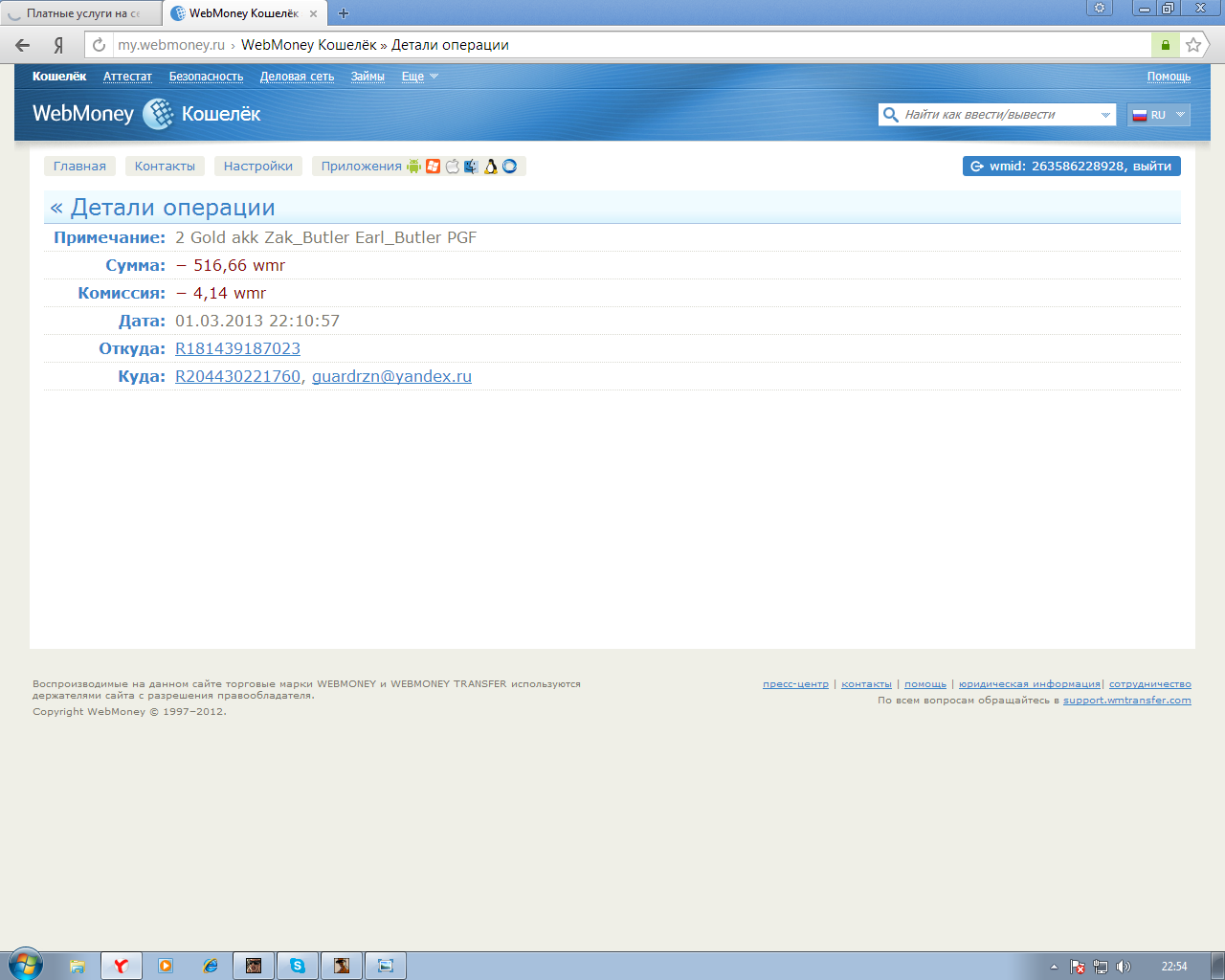Click the green padlock security icon
This screenshot has width=1225, height=980.
pyautogui.click(x=1165, y=45)
